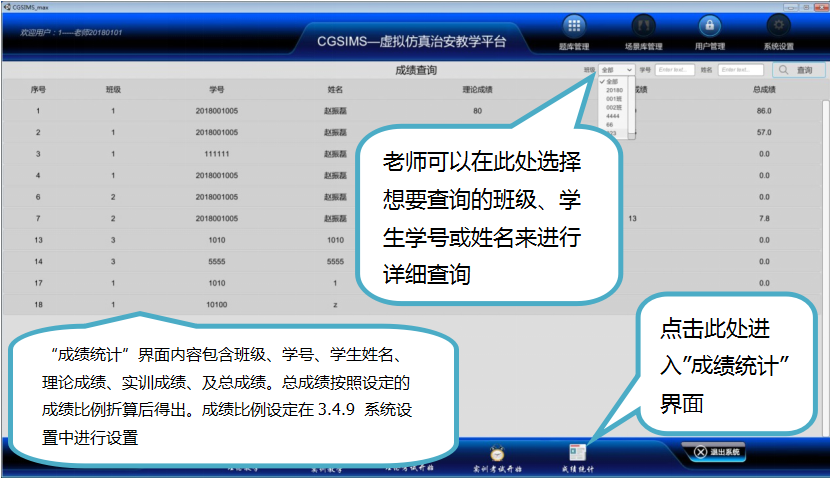Choose 001班 from class dropdown list

614,100
